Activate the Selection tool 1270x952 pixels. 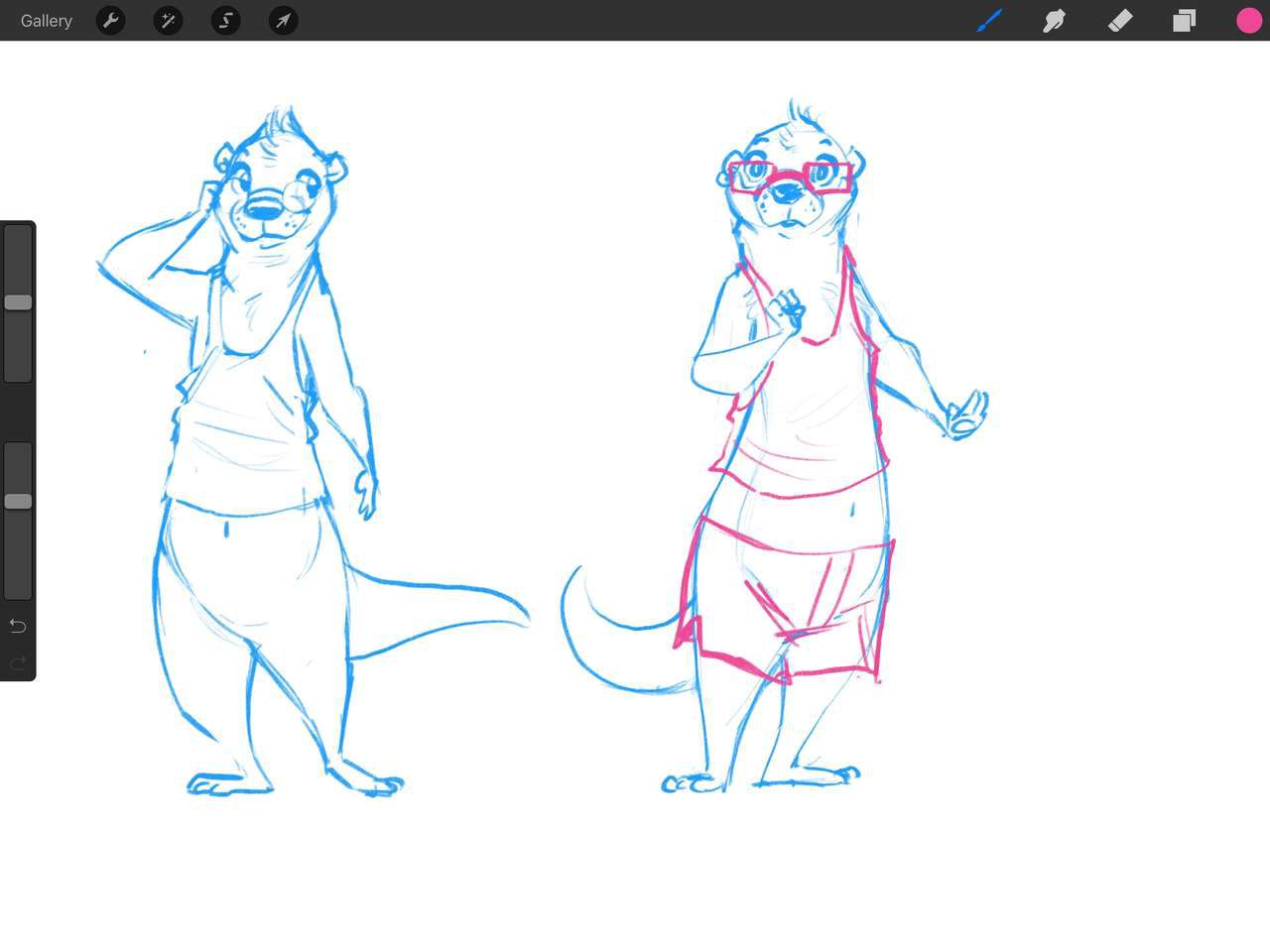click(226, 20)
